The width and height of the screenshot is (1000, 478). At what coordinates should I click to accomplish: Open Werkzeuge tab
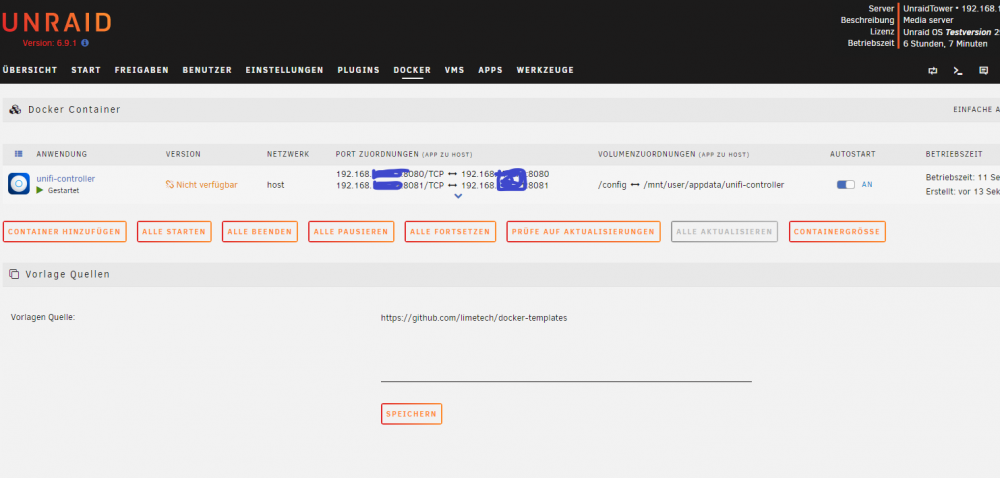(x=545, y=70)
